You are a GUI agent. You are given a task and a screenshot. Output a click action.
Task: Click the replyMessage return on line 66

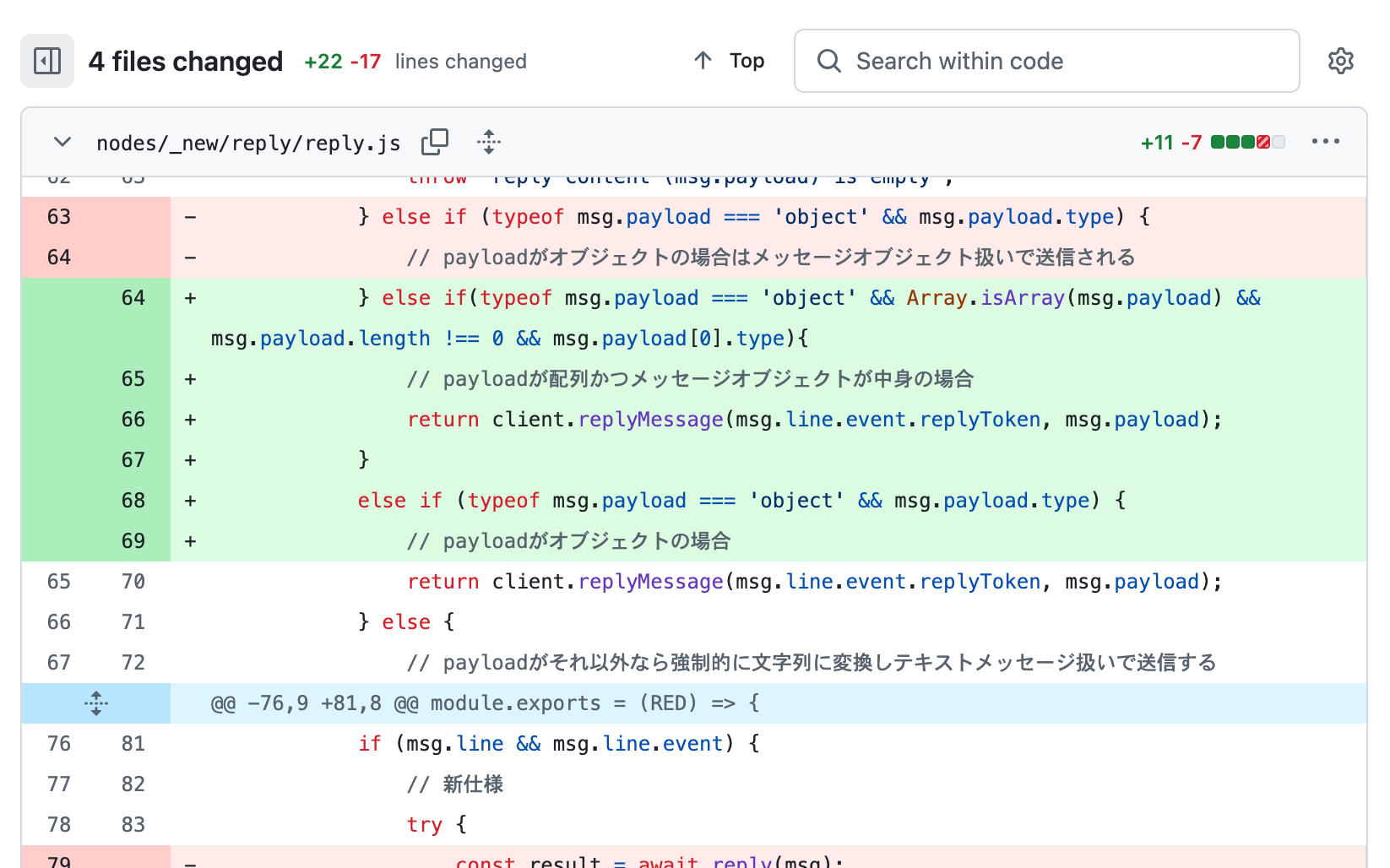(x=815, y=420)
